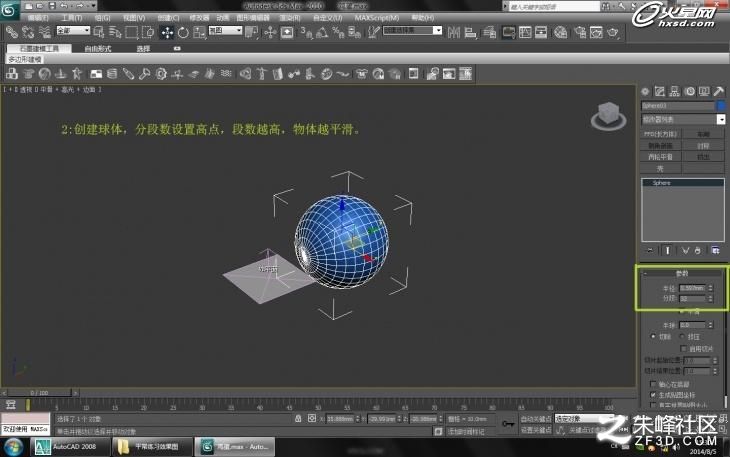Open Select by Name dialog icon
Viewport: 730px width, 457px height.
click(x=115, y=32)
